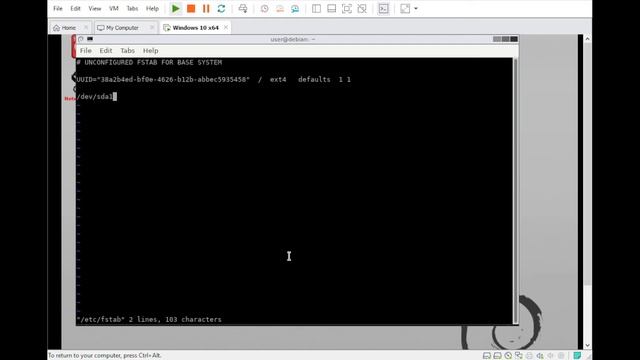The image size is (640, 360).
Task: Click the Send Ctrl+Alt+Del icon
Action: point(243,9)
